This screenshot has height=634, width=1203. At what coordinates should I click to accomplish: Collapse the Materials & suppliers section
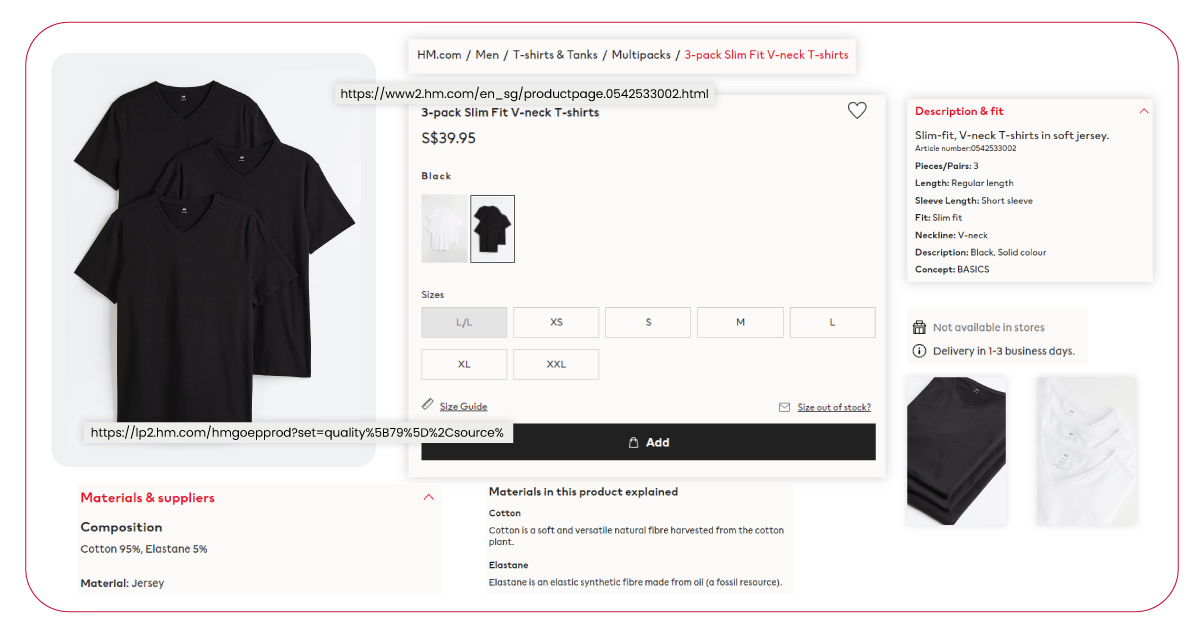click(429, 497)
